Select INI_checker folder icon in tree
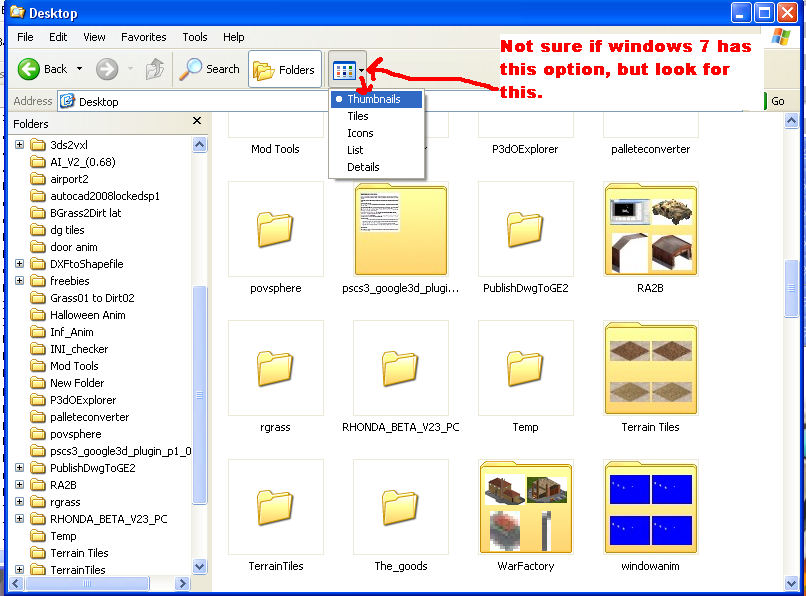 38,349
